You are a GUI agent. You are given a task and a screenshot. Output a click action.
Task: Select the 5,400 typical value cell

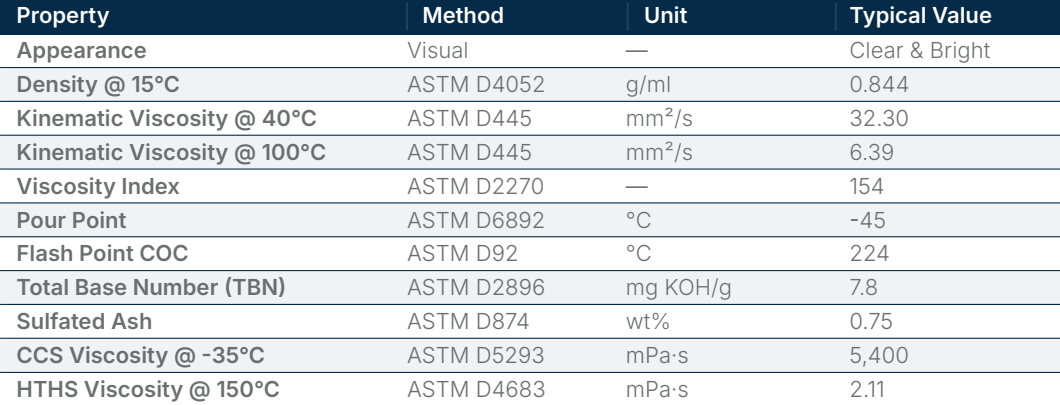point(879,355)
